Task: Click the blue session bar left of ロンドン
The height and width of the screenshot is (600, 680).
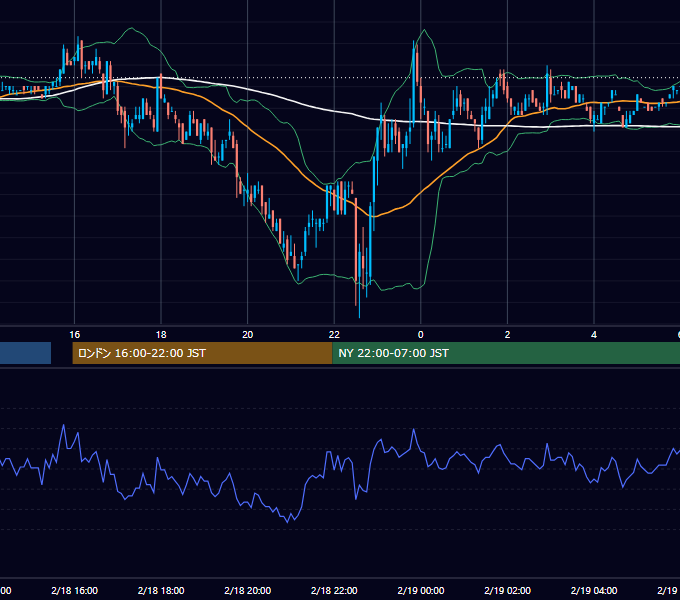Action: coord(25,353)
